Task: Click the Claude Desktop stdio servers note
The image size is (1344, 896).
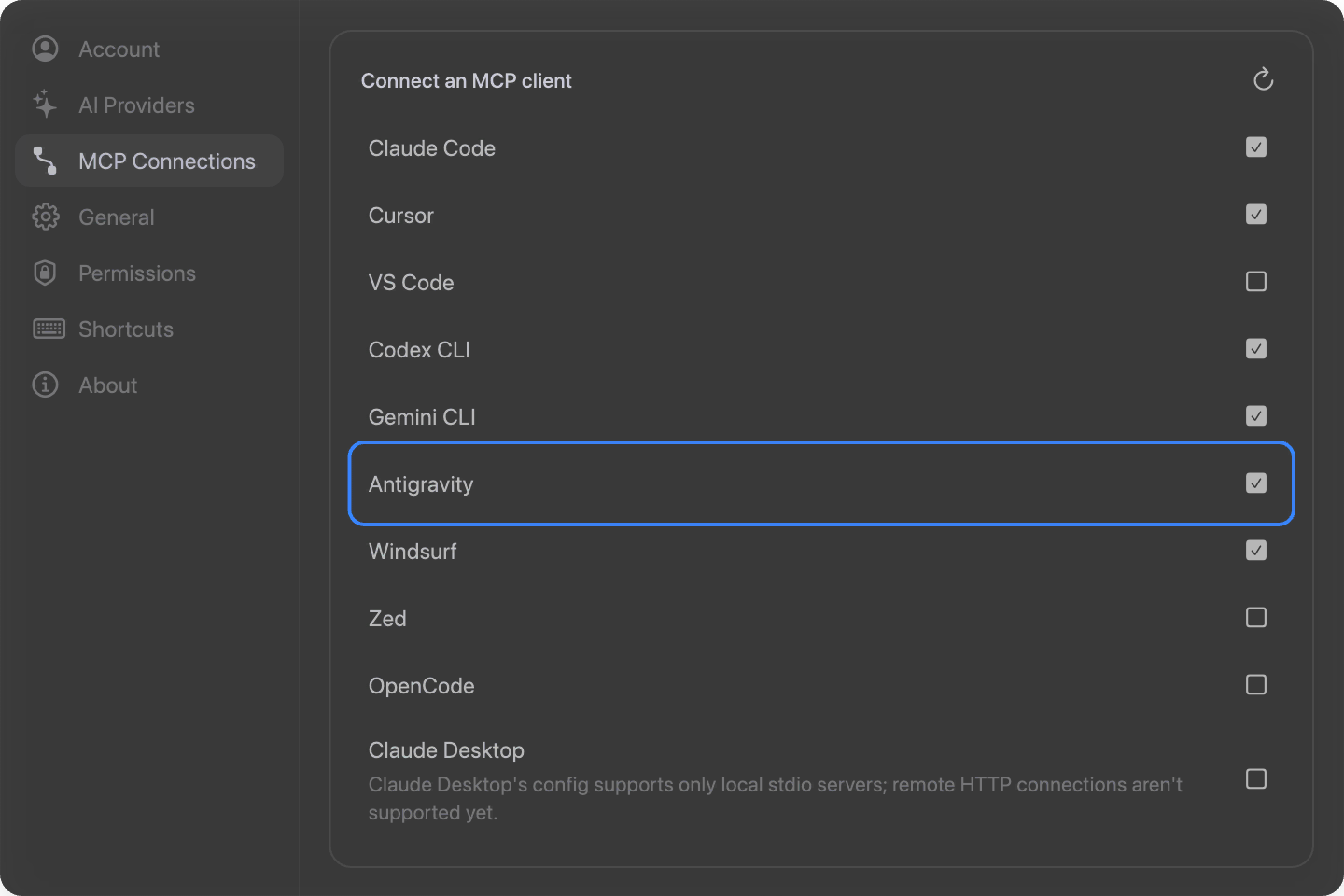Action: coord(775,798)
